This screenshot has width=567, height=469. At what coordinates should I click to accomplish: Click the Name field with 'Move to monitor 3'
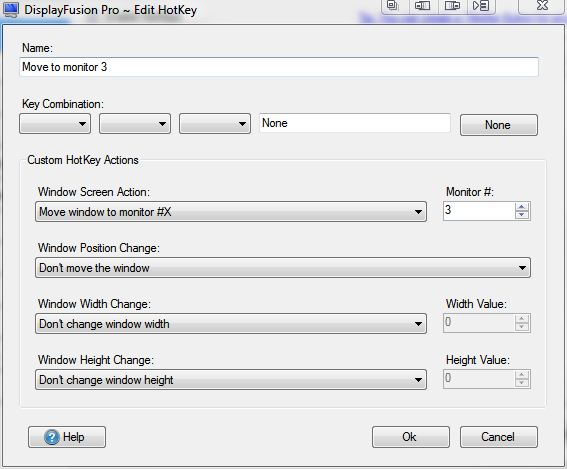coord(279,67)
